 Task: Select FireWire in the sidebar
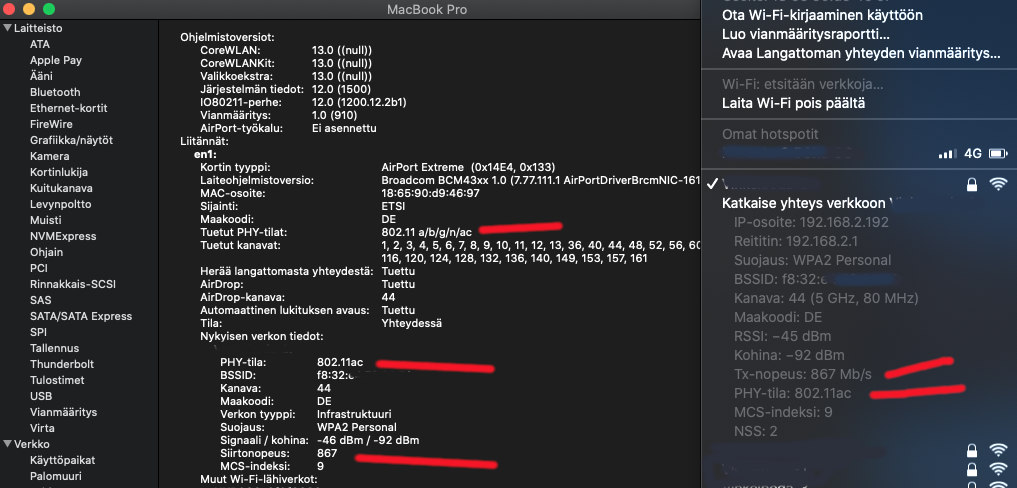click(x=51, y=124)
